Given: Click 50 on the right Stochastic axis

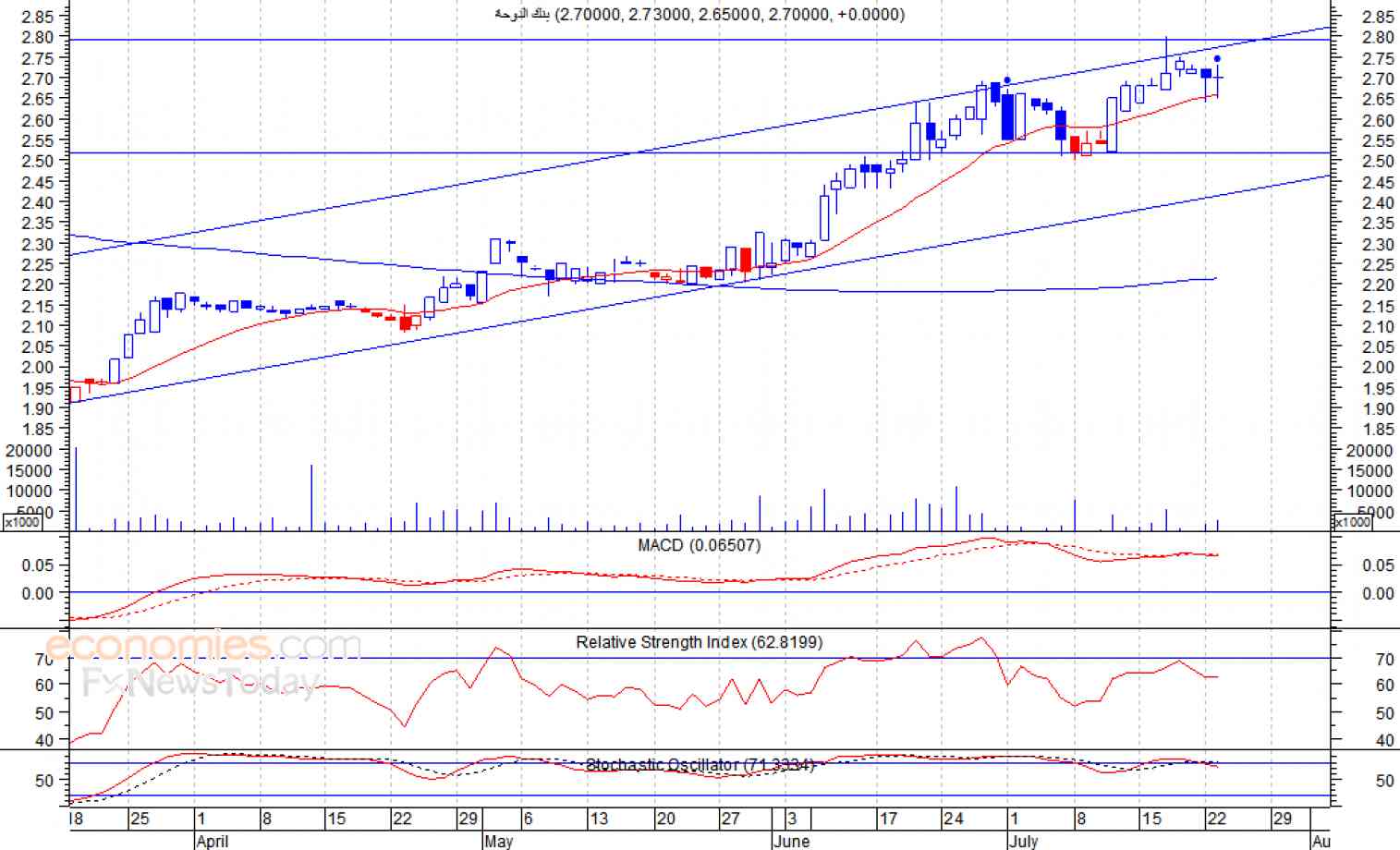Looking at the screenshot, I should pos(1384,782).
